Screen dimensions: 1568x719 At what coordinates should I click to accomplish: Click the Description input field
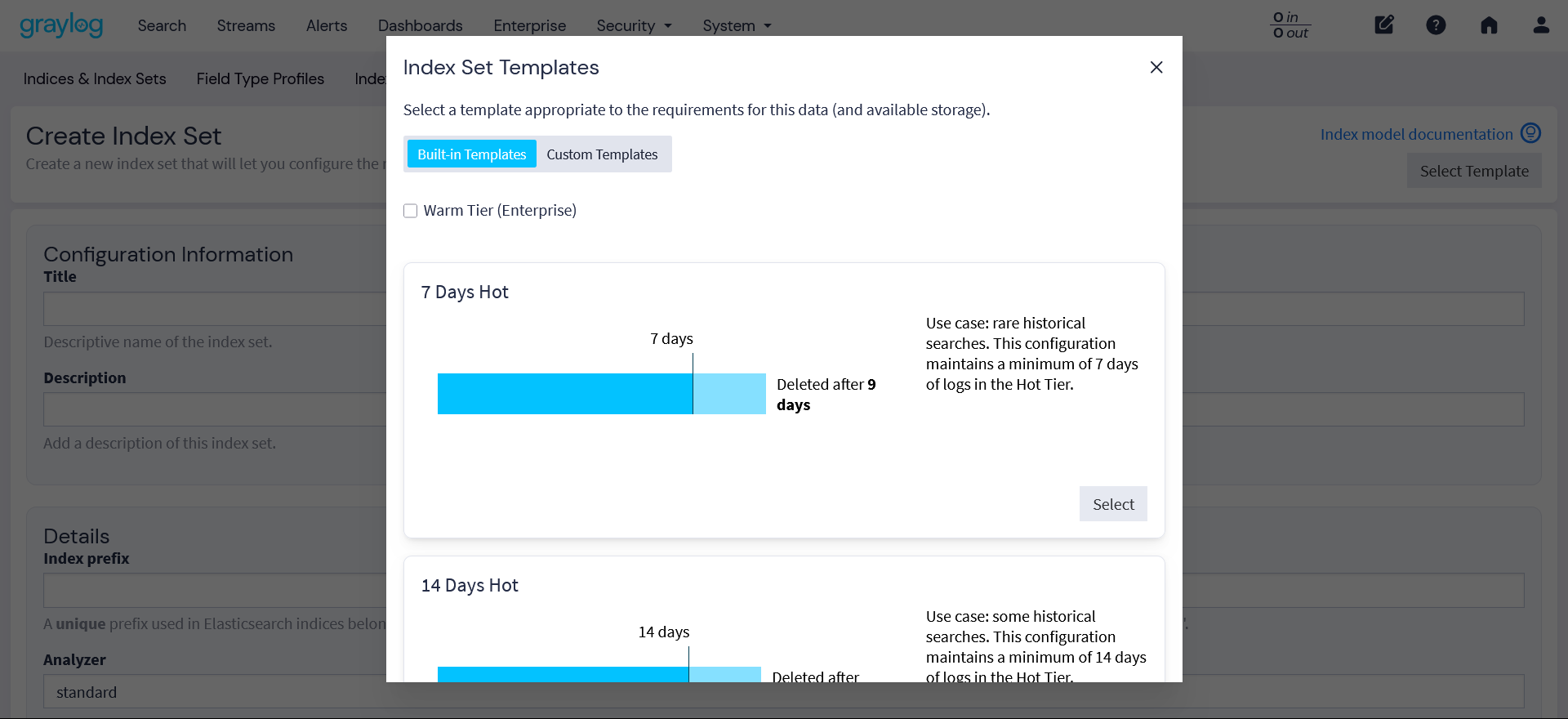pos(214,409)
